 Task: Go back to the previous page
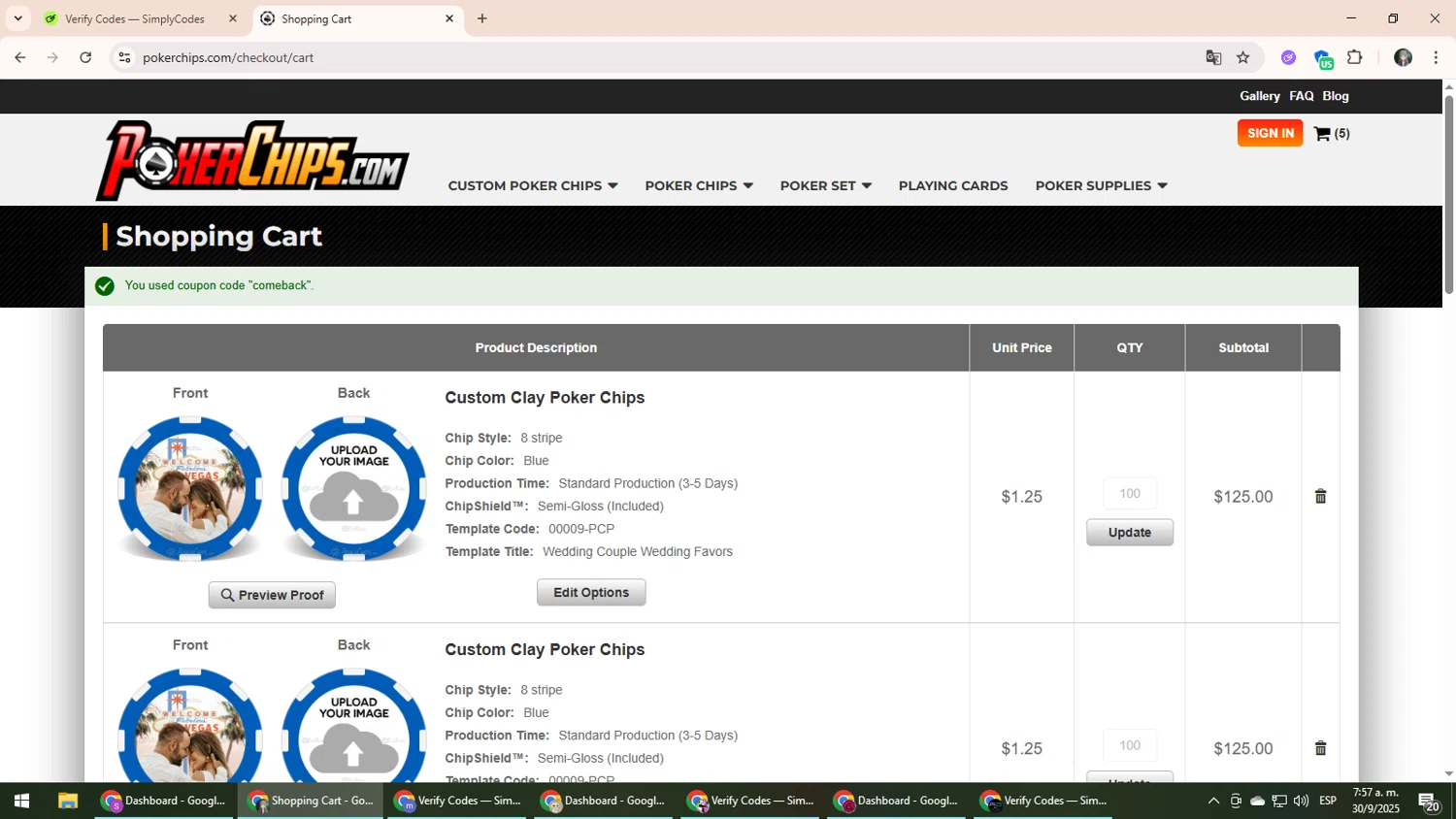click(19, 57)
